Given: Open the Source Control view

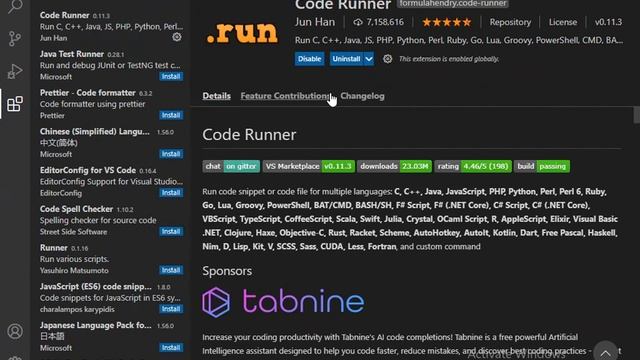Looking at the screenshot, I should [15, 39].
